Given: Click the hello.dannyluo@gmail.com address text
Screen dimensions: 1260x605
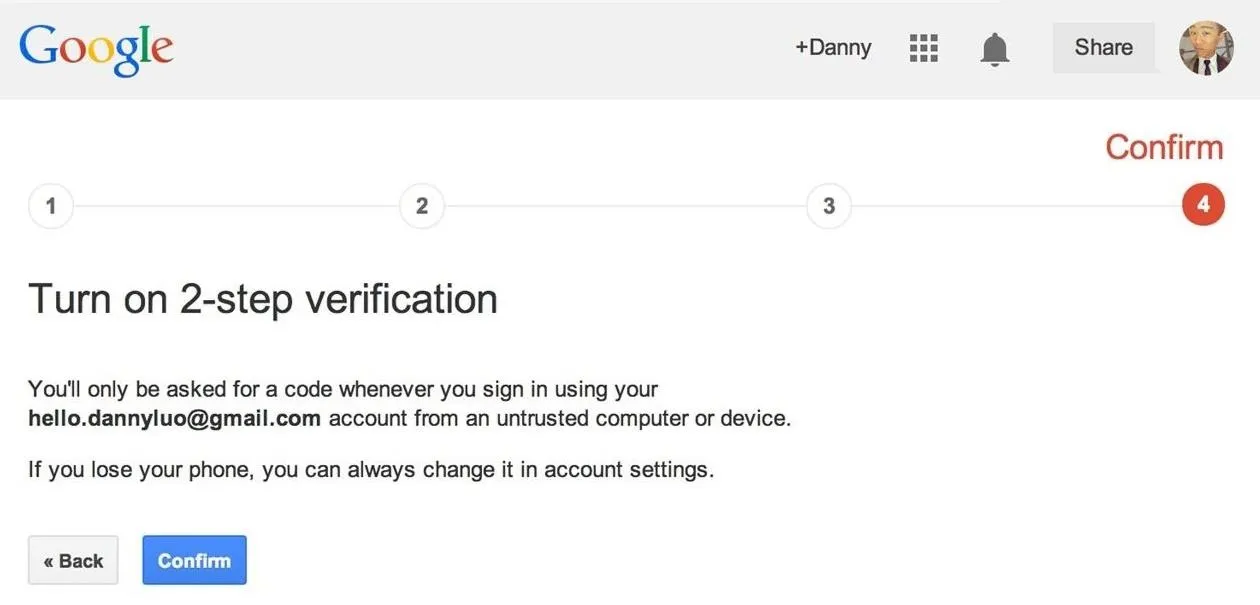Looking at the screenshot, I should tap(174, 418).
